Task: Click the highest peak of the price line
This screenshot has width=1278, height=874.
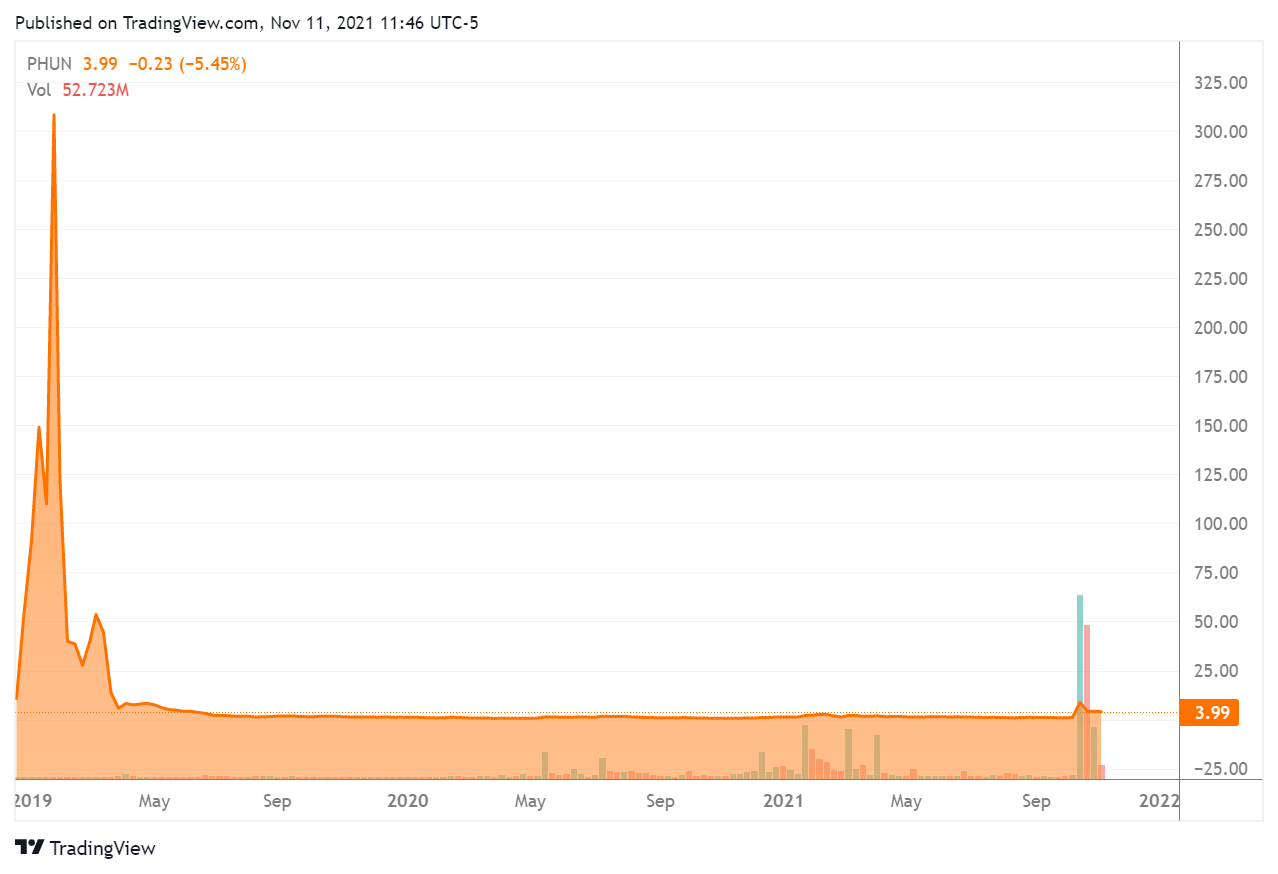Action: click(x=53, y=116)
